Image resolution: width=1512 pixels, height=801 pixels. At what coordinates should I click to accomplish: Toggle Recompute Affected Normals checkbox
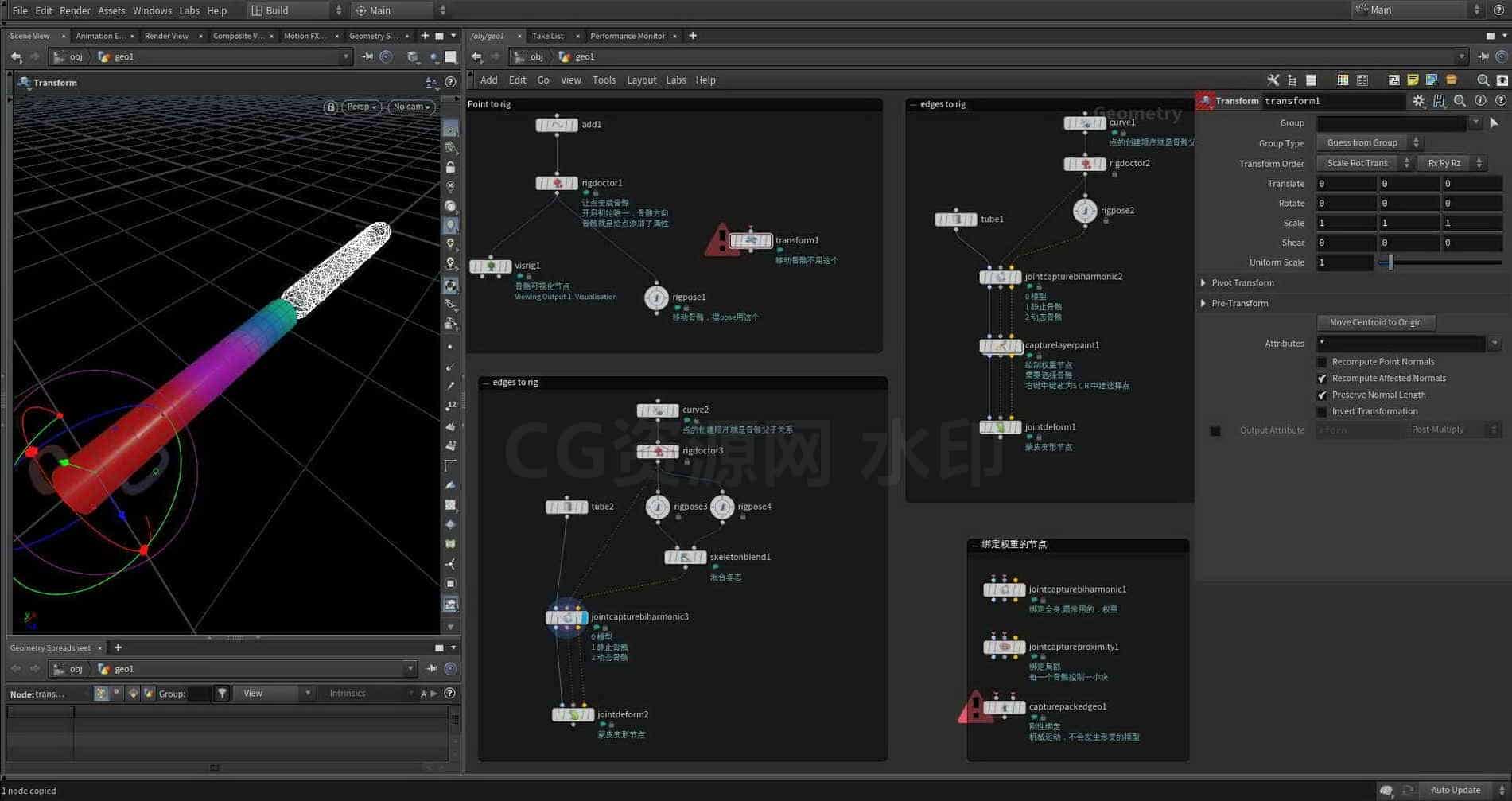click(1322, 379)
